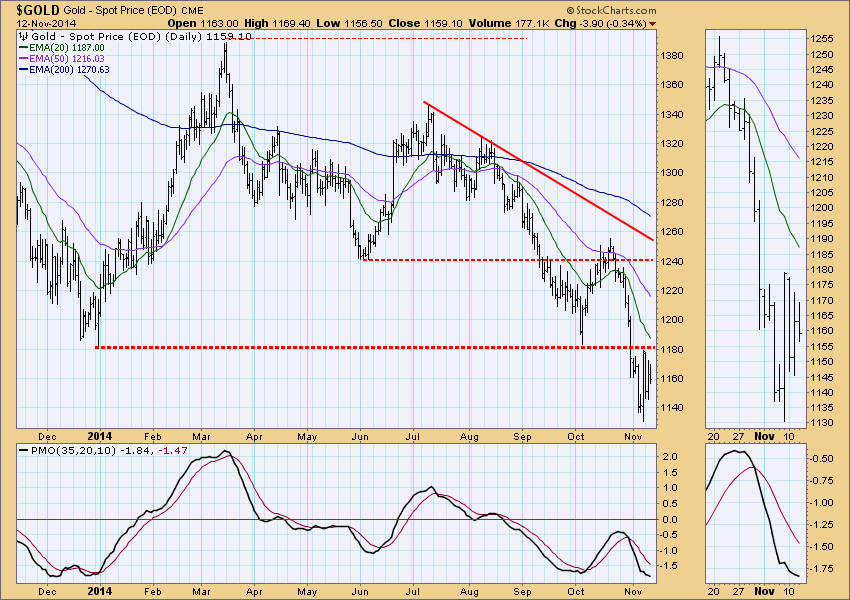Image resolution: width=850 pixels, height=600 pixels.
Task: Click the 1380 price axis label
Action: click(673, 55)
